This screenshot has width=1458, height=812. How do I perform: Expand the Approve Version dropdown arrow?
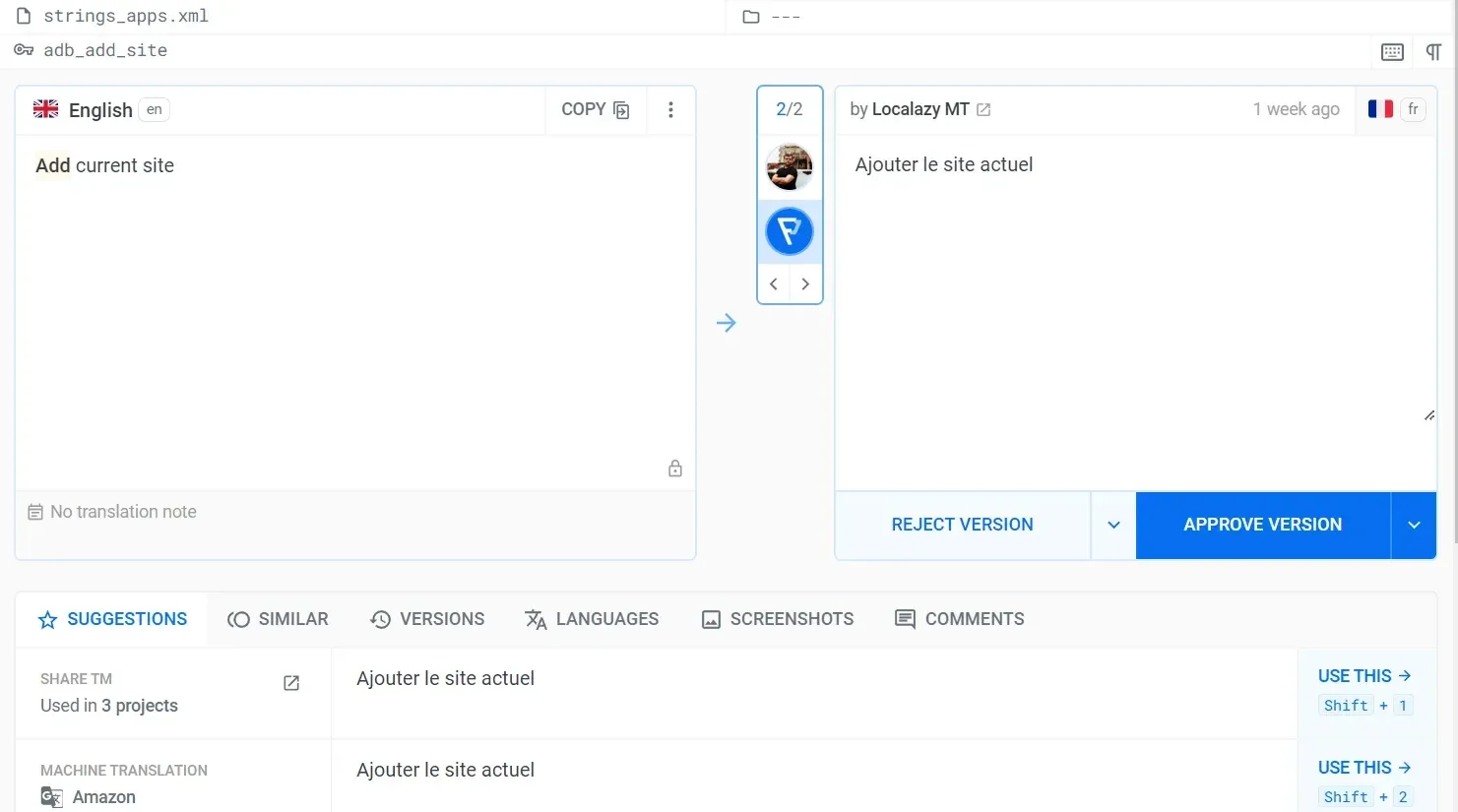point(1414,526)
